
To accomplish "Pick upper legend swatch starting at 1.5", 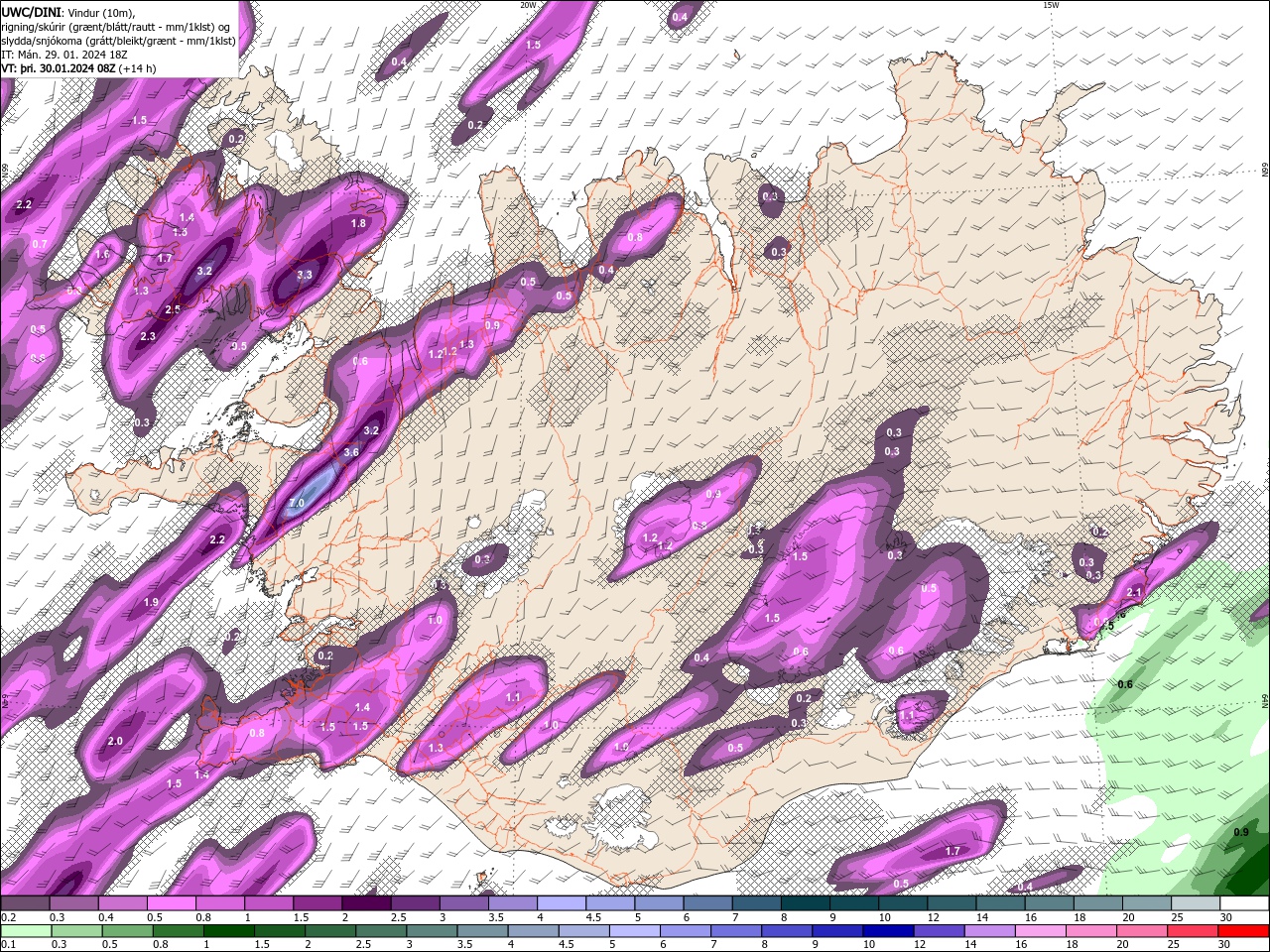I will (x=317, y=903).
